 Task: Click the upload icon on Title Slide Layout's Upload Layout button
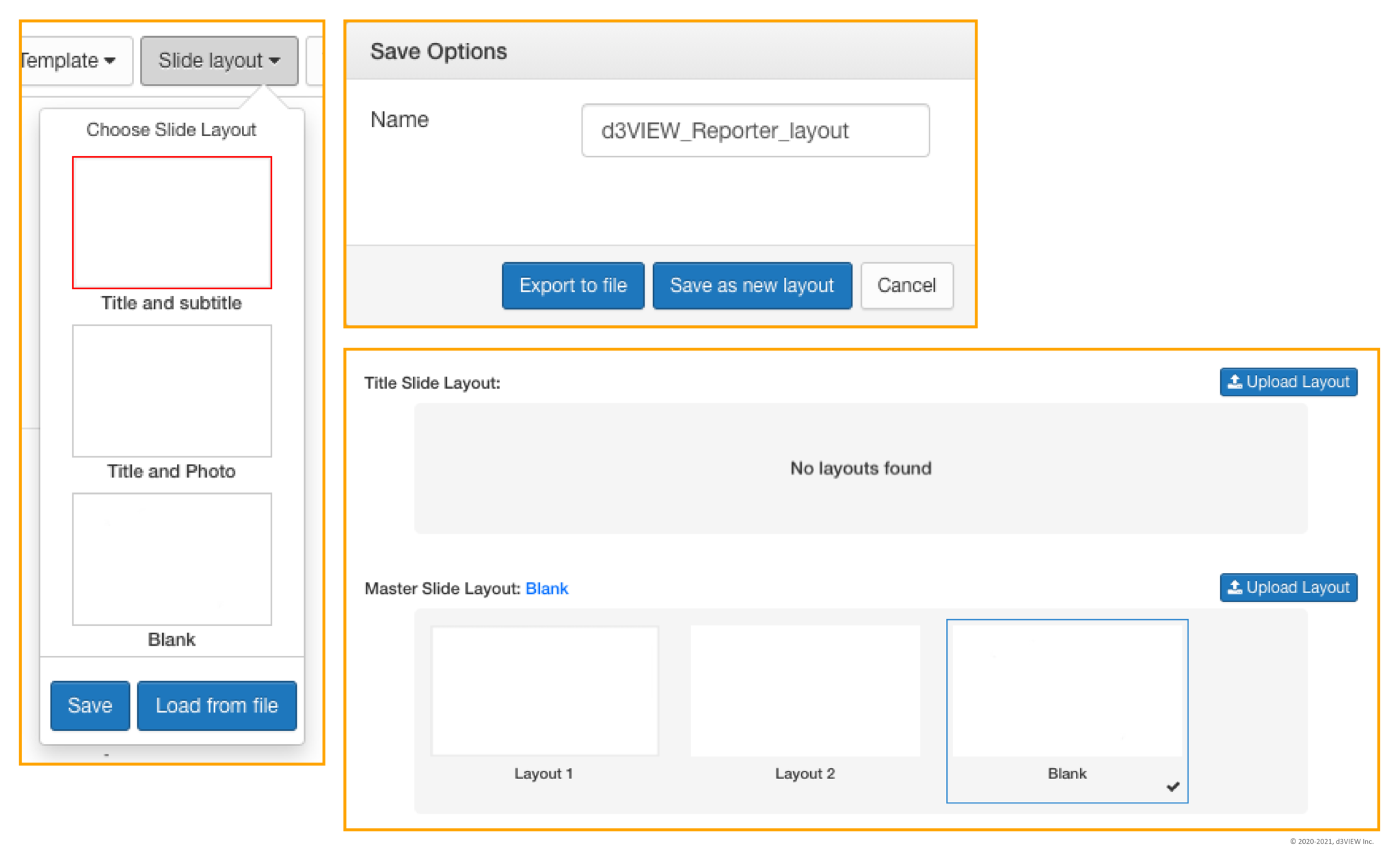point(1235,382)
